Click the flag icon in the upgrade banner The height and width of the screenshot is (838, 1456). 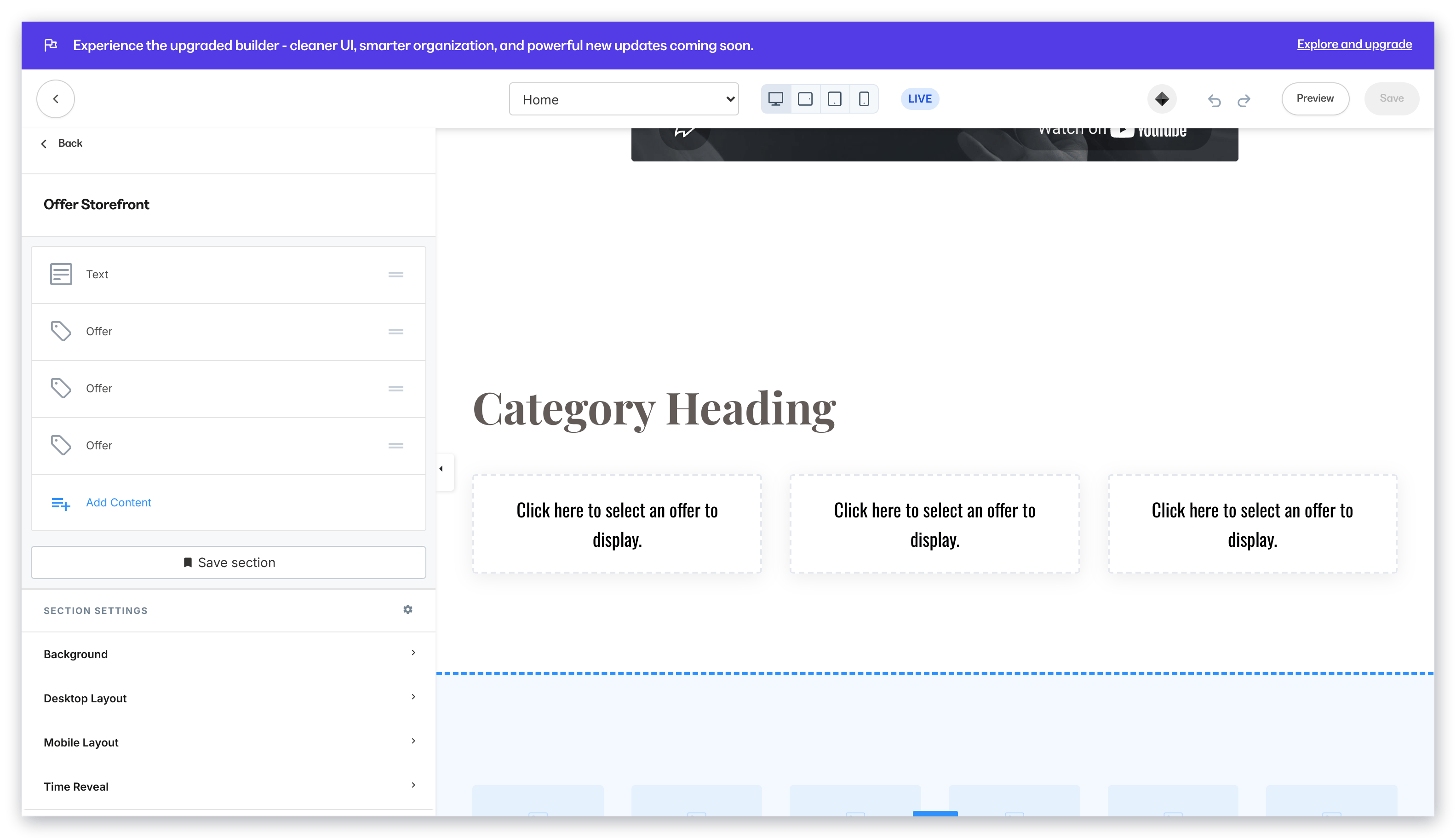[x=51, y=45]
